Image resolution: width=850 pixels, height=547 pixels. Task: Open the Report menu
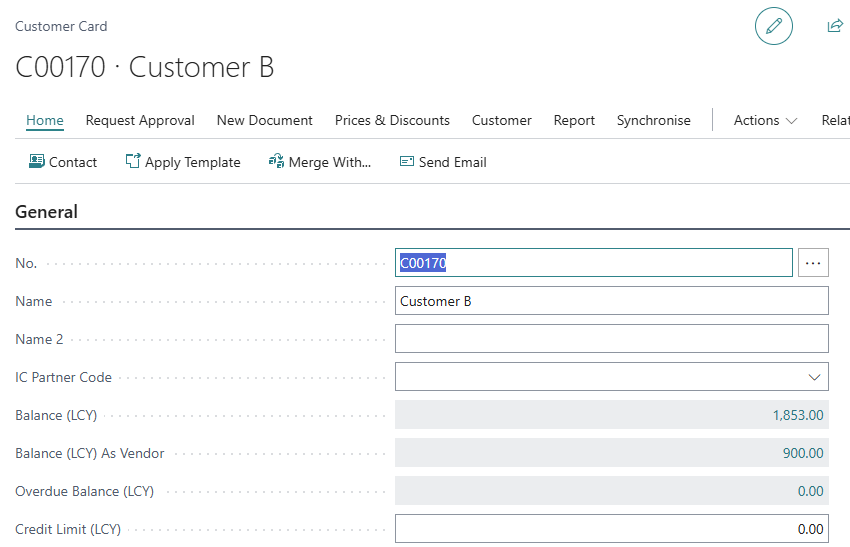(x=574, y=120)
